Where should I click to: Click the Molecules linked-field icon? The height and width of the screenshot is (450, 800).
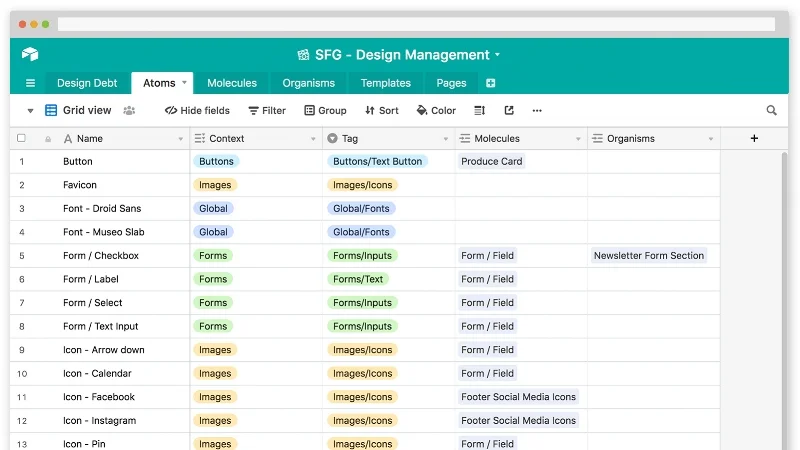465,138
